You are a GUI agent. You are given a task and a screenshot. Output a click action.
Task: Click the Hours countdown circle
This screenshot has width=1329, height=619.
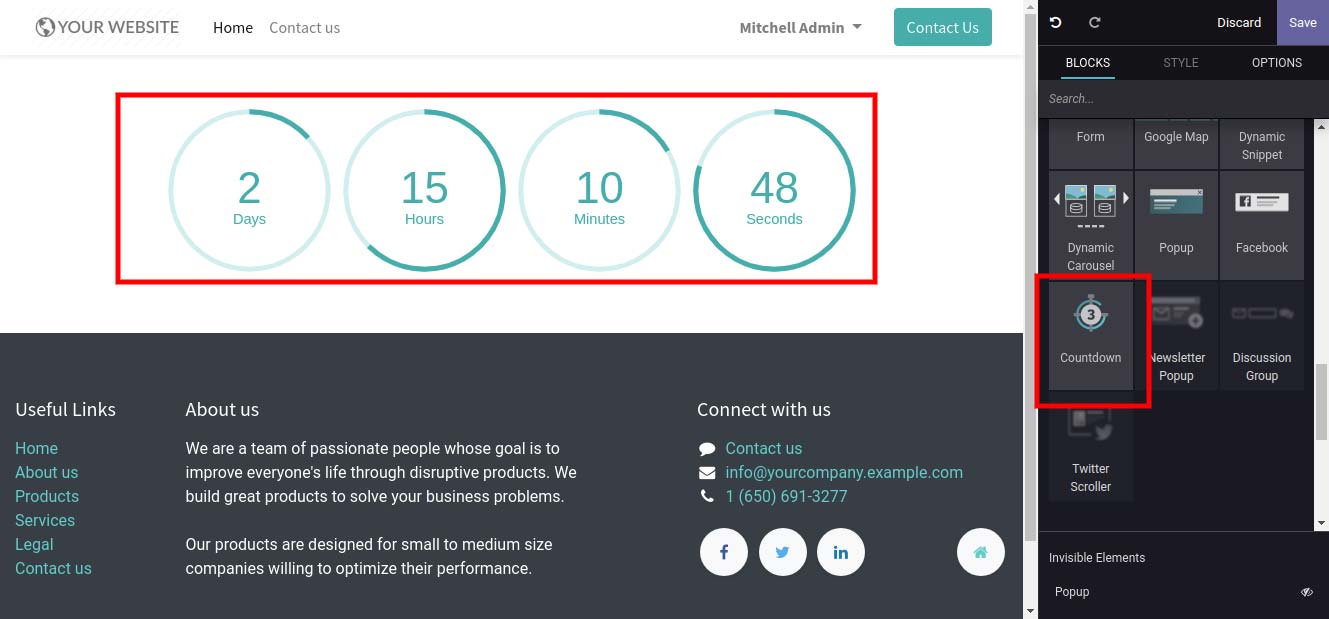coord(424,190)
